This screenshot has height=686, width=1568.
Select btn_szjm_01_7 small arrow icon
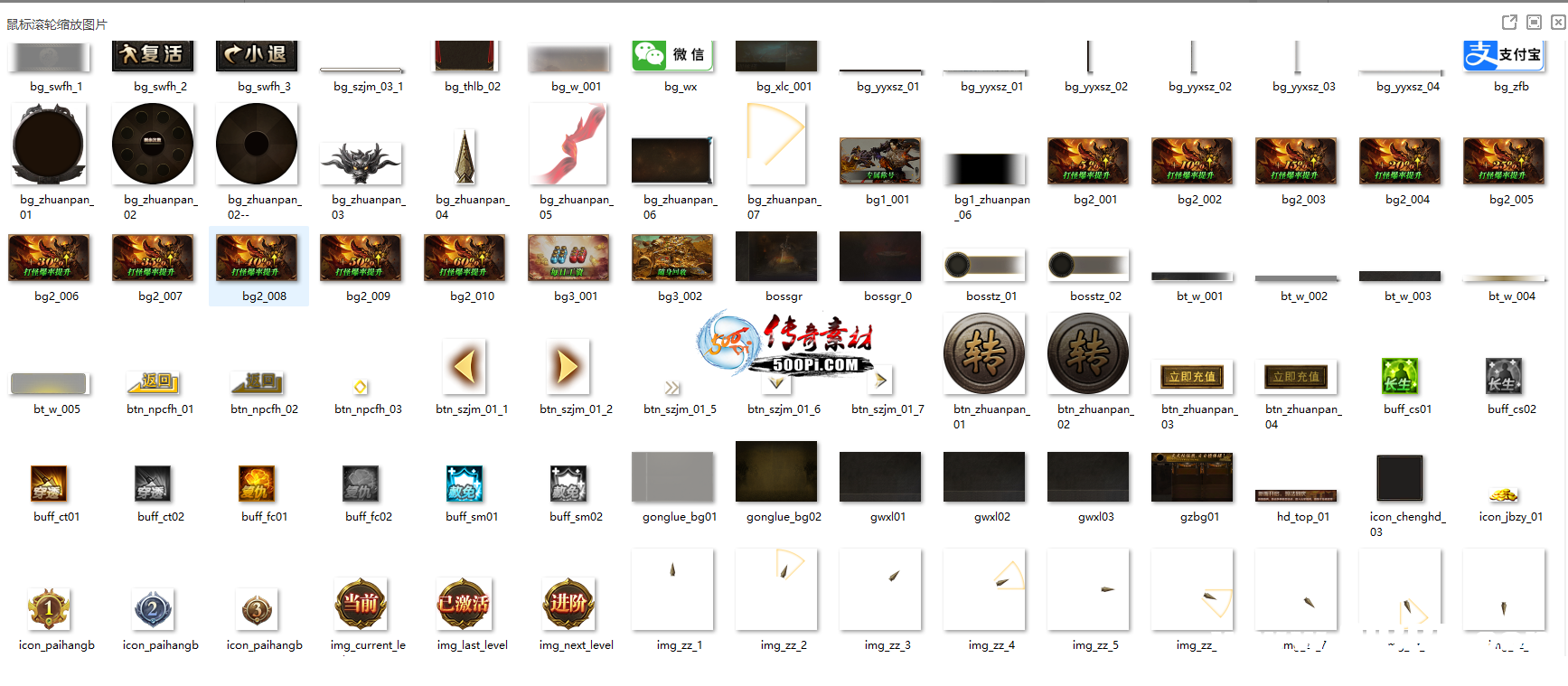(x=880, y=381)
